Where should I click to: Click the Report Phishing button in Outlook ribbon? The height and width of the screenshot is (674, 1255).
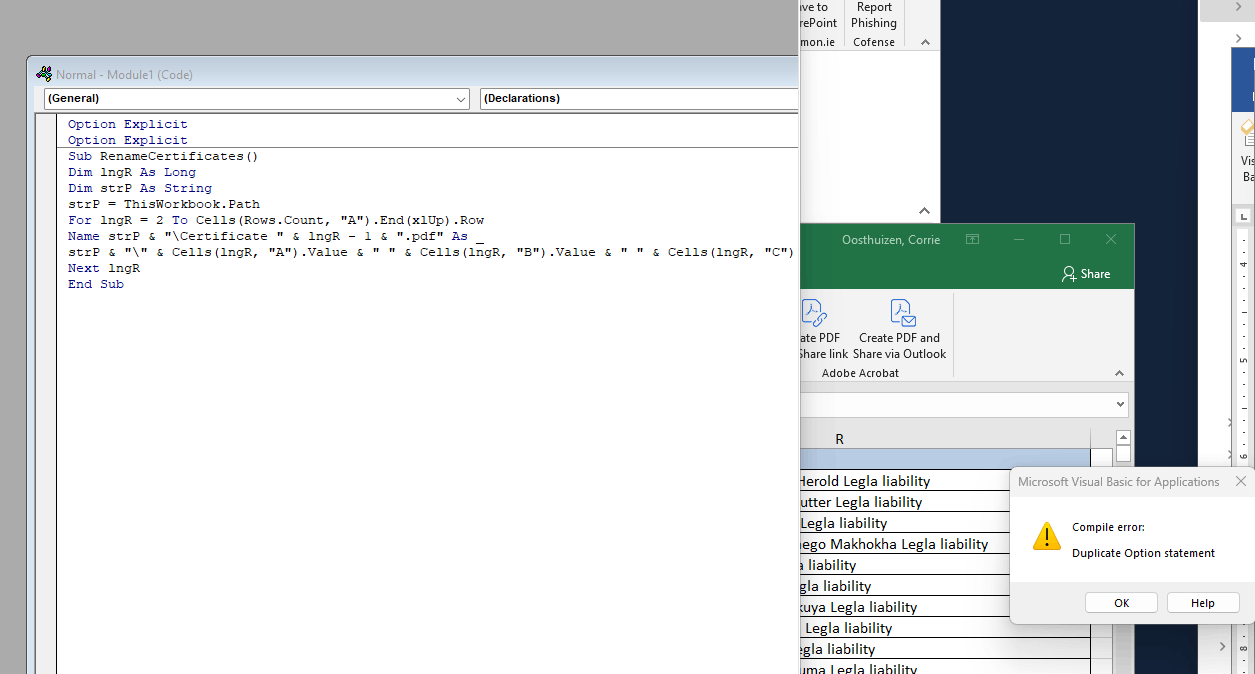[x=874, y=15]
